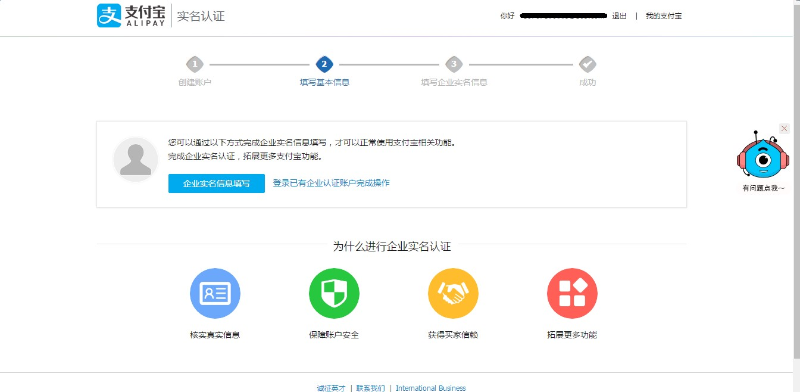The image size is (800, 392).
Task: Click the checkmark success step marker
Action: point(587,65)
